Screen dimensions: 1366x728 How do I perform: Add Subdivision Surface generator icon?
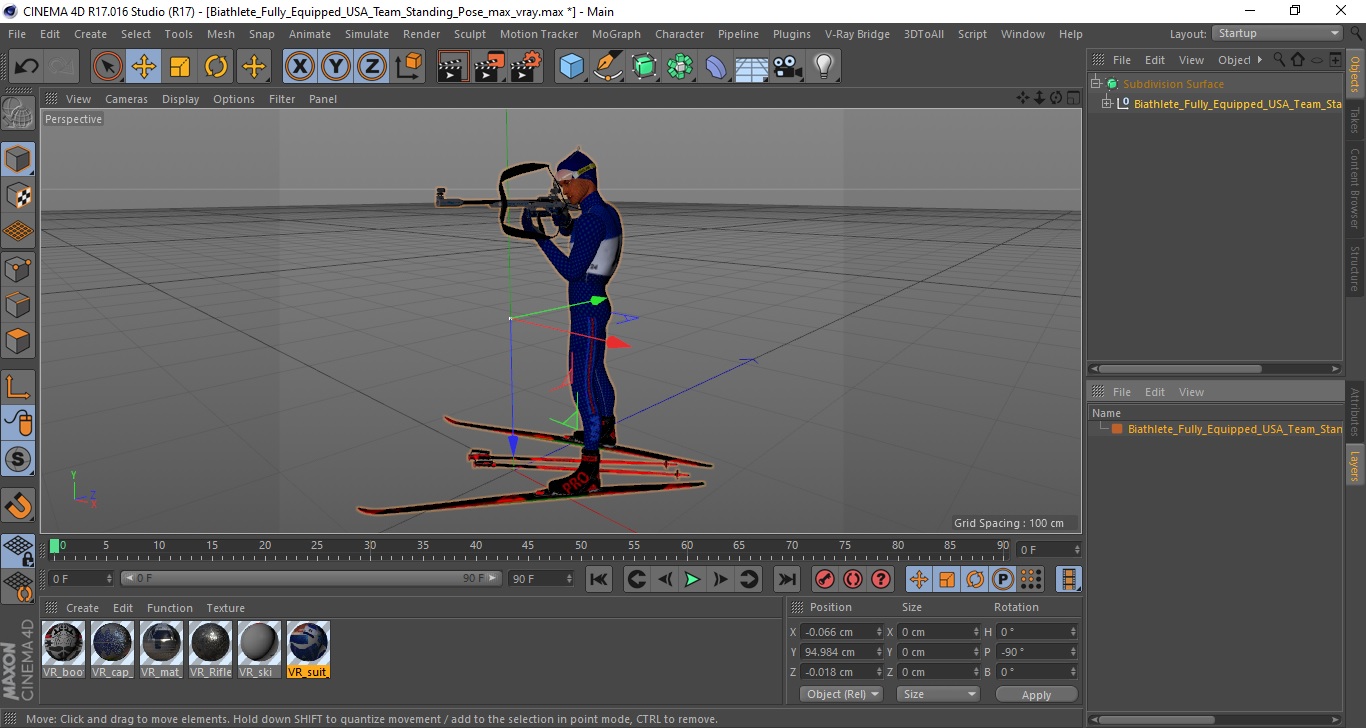tap(644, 67)
